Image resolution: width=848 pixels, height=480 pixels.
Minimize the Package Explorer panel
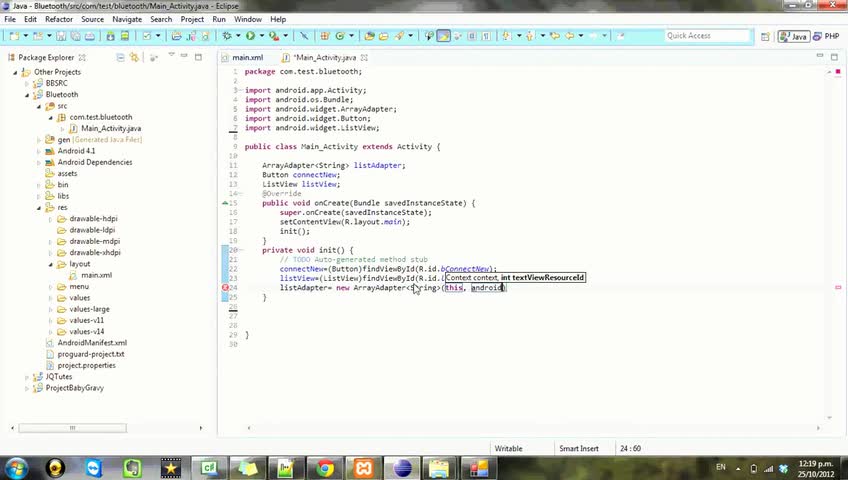tap(184, 56)
